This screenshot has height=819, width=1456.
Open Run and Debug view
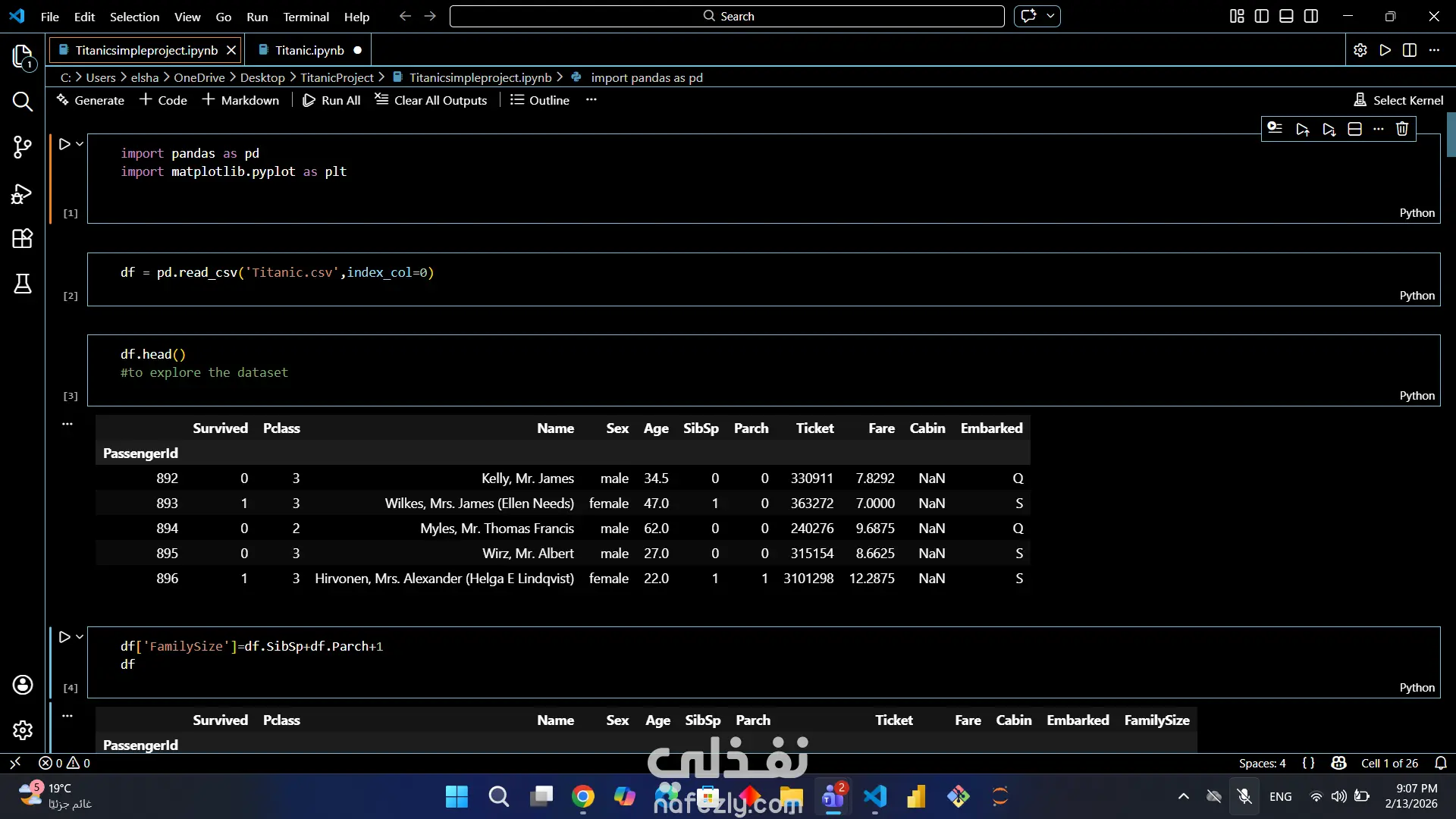coord(23,194)
